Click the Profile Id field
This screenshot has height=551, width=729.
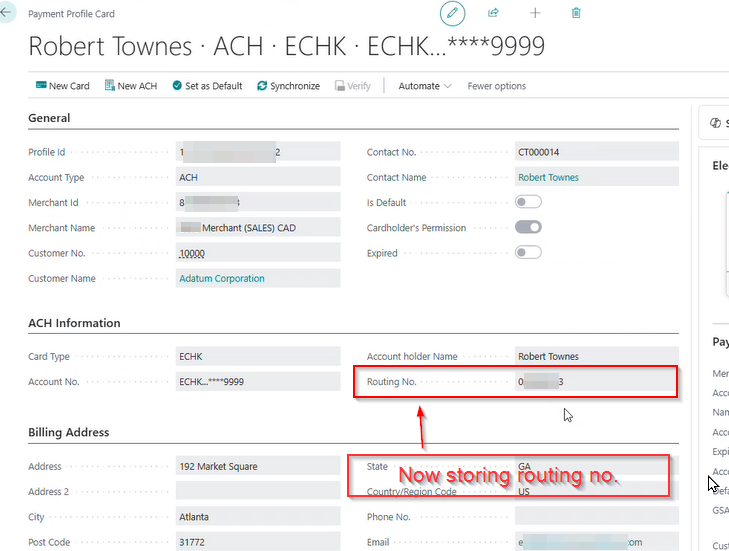pos(258,152)
